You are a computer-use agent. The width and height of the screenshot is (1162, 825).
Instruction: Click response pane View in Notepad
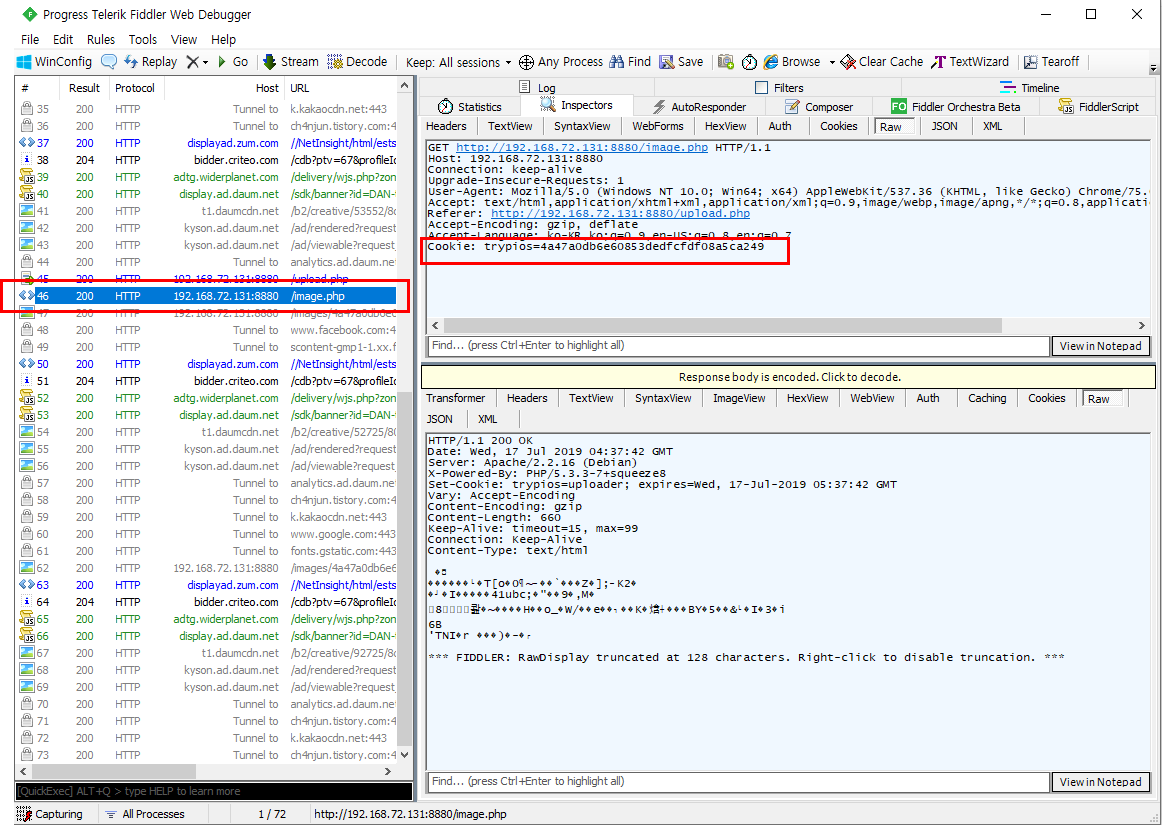pyautogui.click(x=1100, y=781)
